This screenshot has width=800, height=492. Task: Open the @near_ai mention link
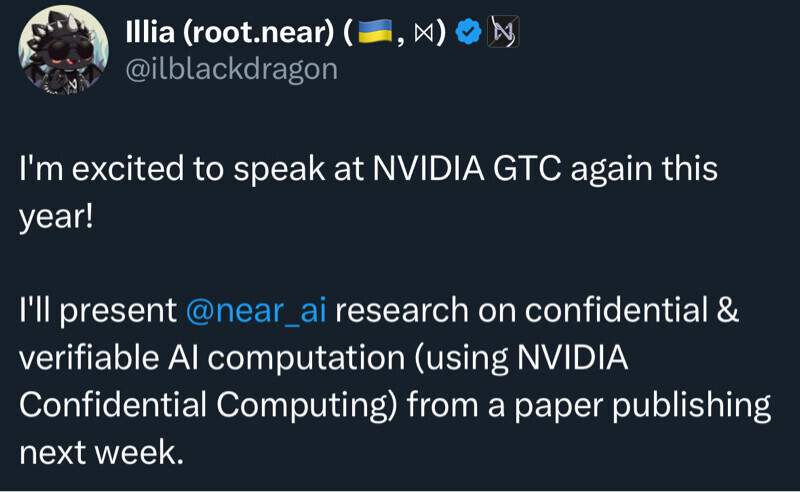pos(257,310)
